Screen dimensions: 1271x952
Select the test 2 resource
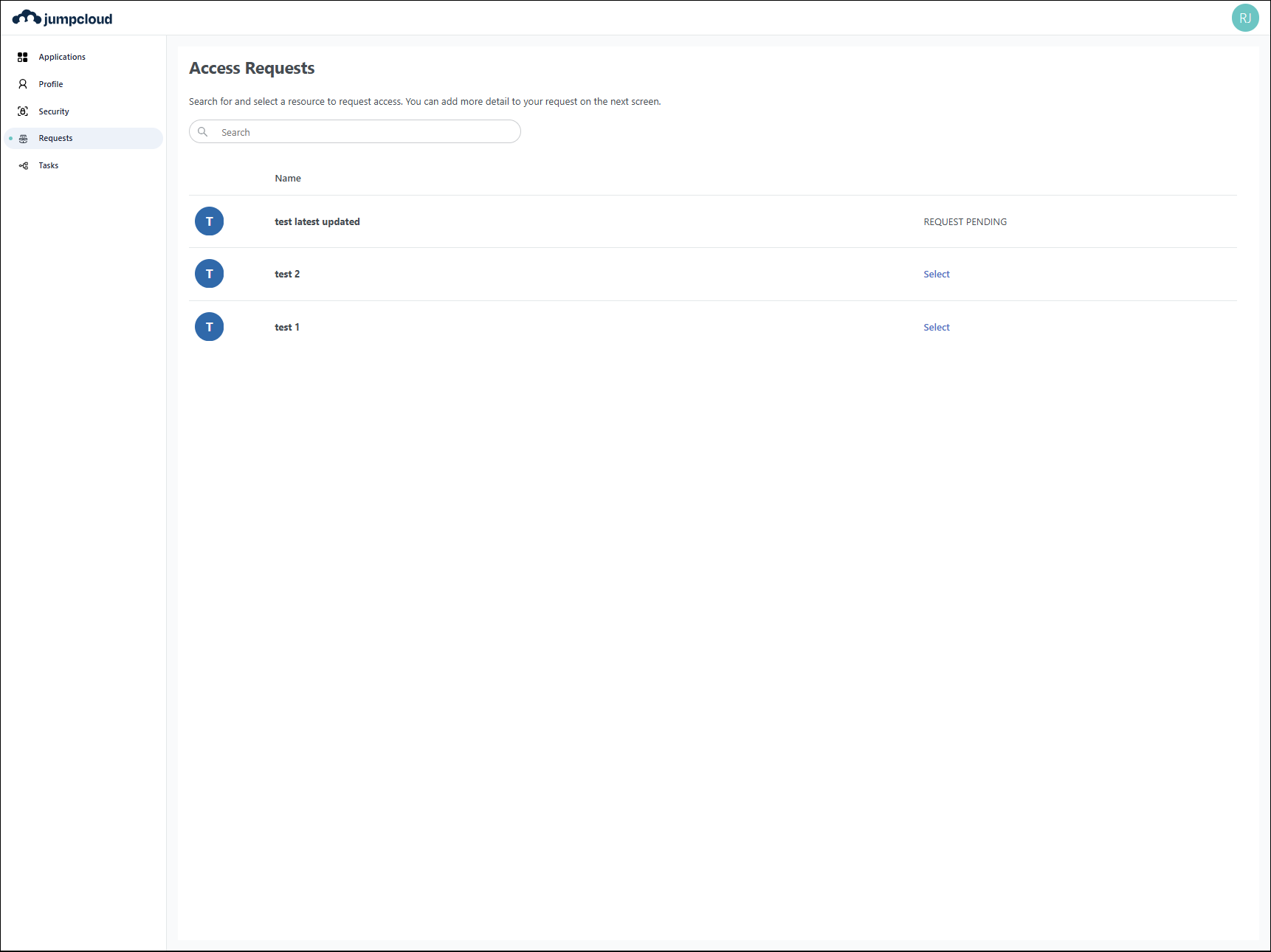(x=936, y=275)
